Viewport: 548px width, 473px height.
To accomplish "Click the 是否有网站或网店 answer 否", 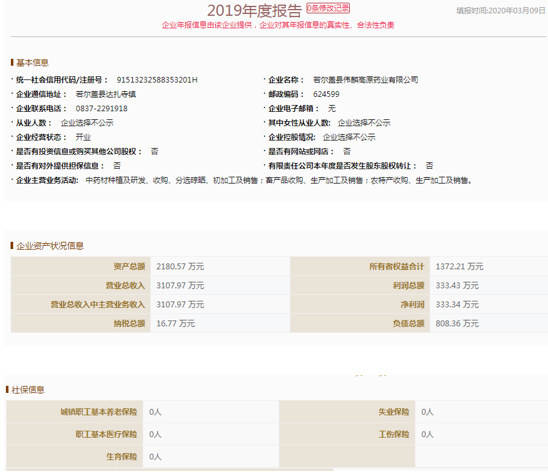I will pos(347,152).
